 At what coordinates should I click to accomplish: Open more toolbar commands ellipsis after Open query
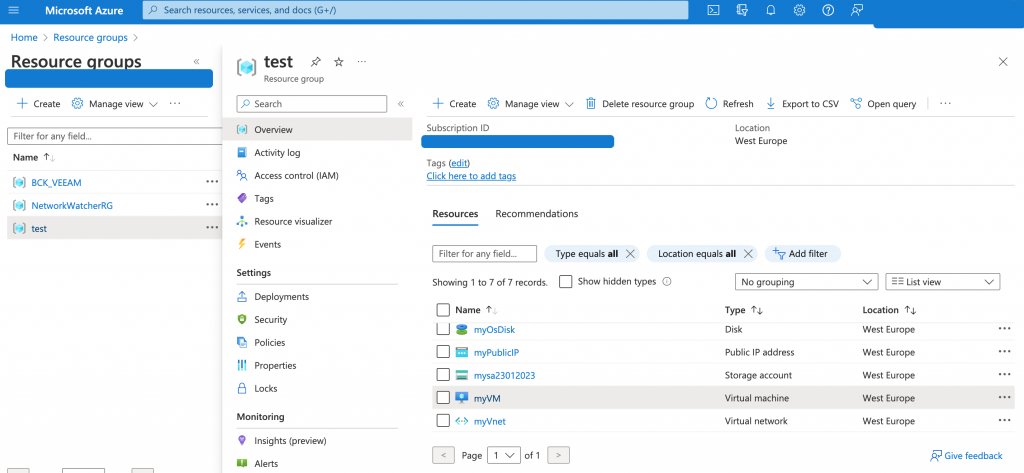click(945, 104)
